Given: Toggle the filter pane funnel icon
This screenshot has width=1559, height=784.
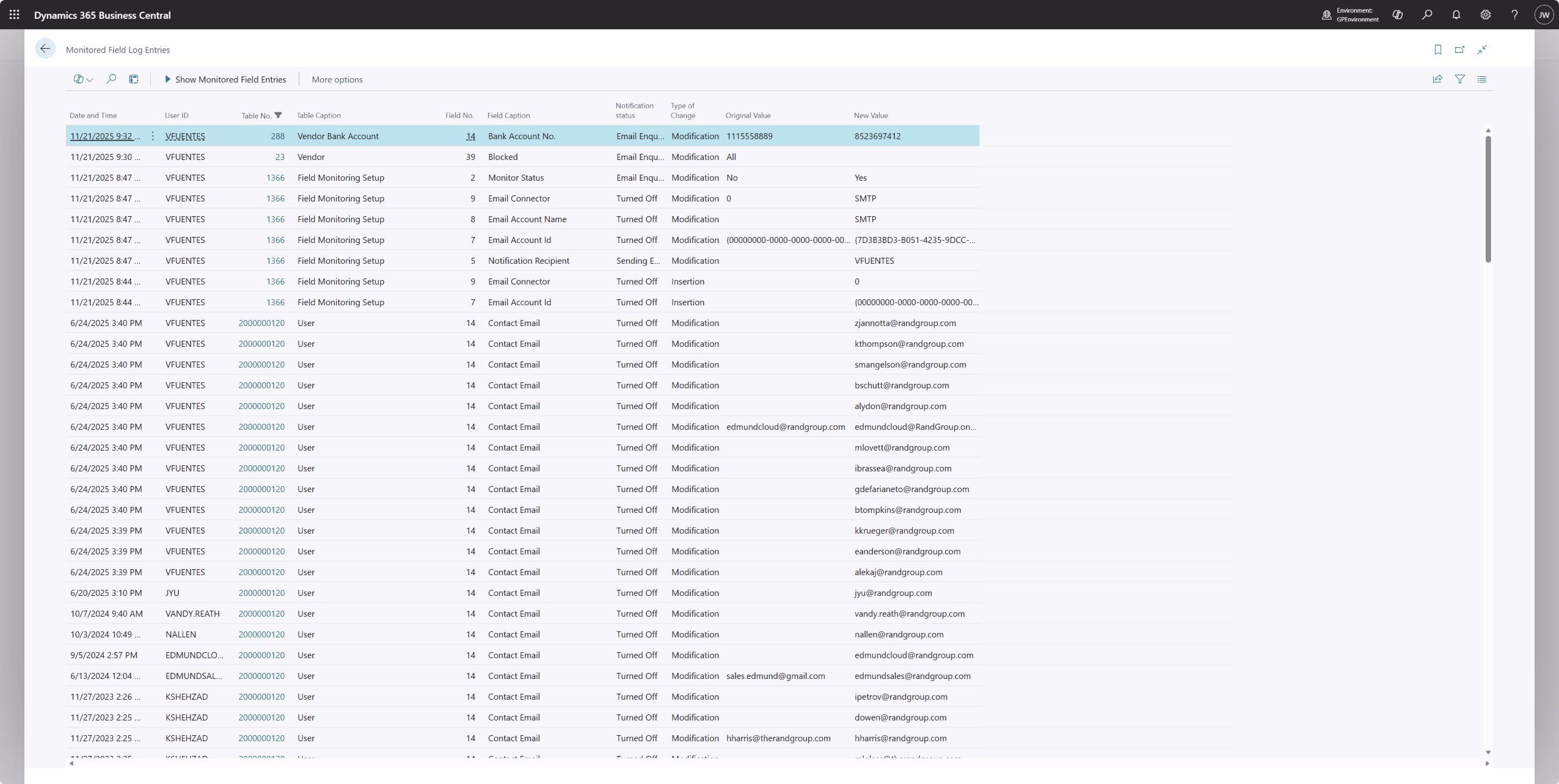Looking at the screenshot, I should [x=1460, y=79].
